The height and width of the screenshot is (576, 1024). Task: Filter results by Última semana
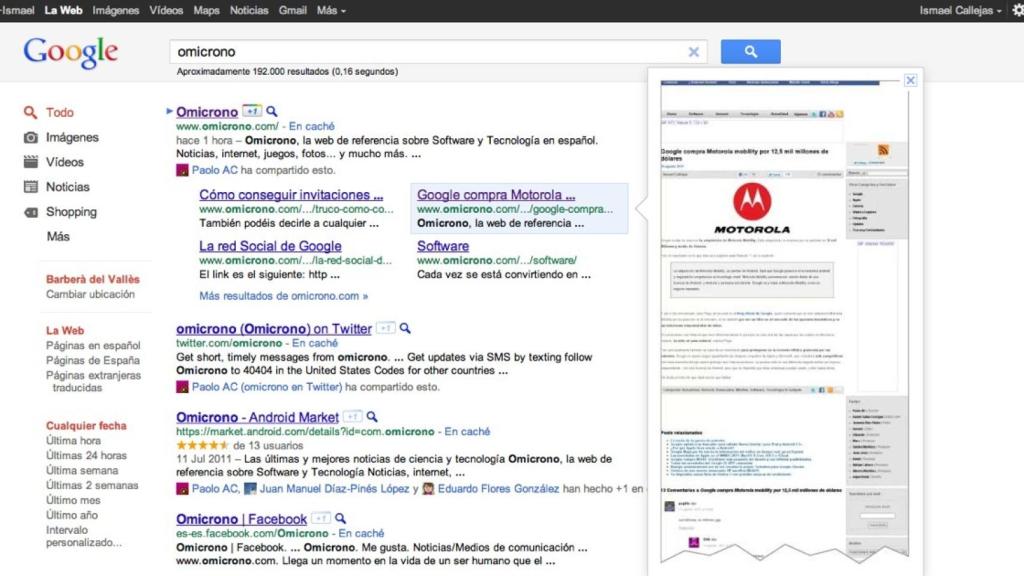click(81, 470)
